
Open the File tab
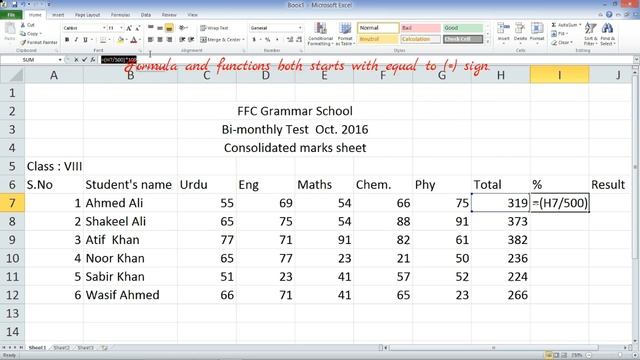11,15
